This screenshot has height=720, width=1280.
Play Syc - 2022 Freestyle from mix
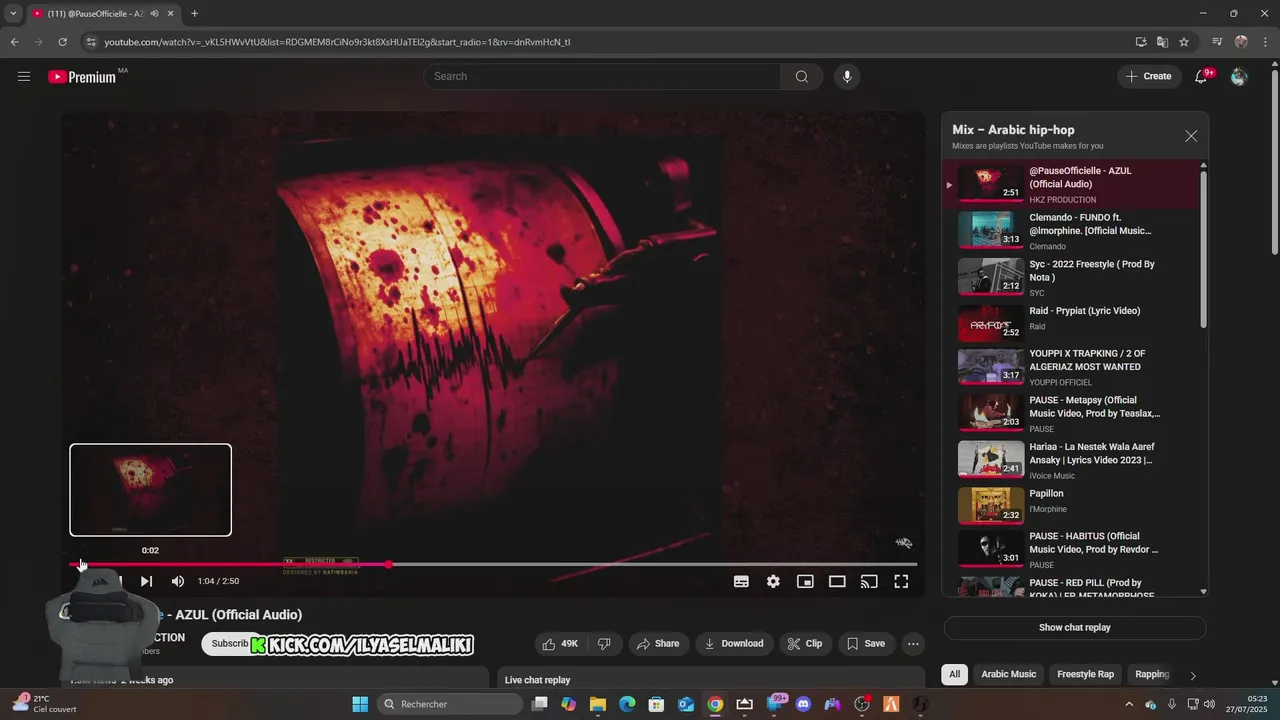1074,278
